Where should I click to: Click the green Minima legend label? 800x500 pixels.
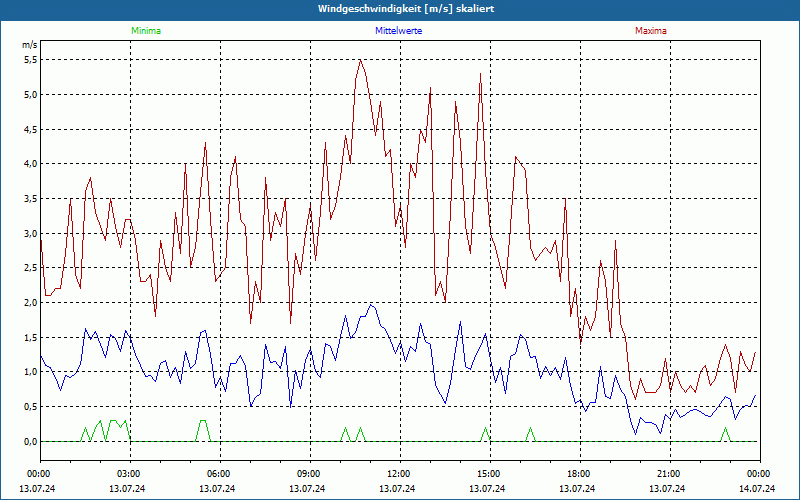coord(146,31)
